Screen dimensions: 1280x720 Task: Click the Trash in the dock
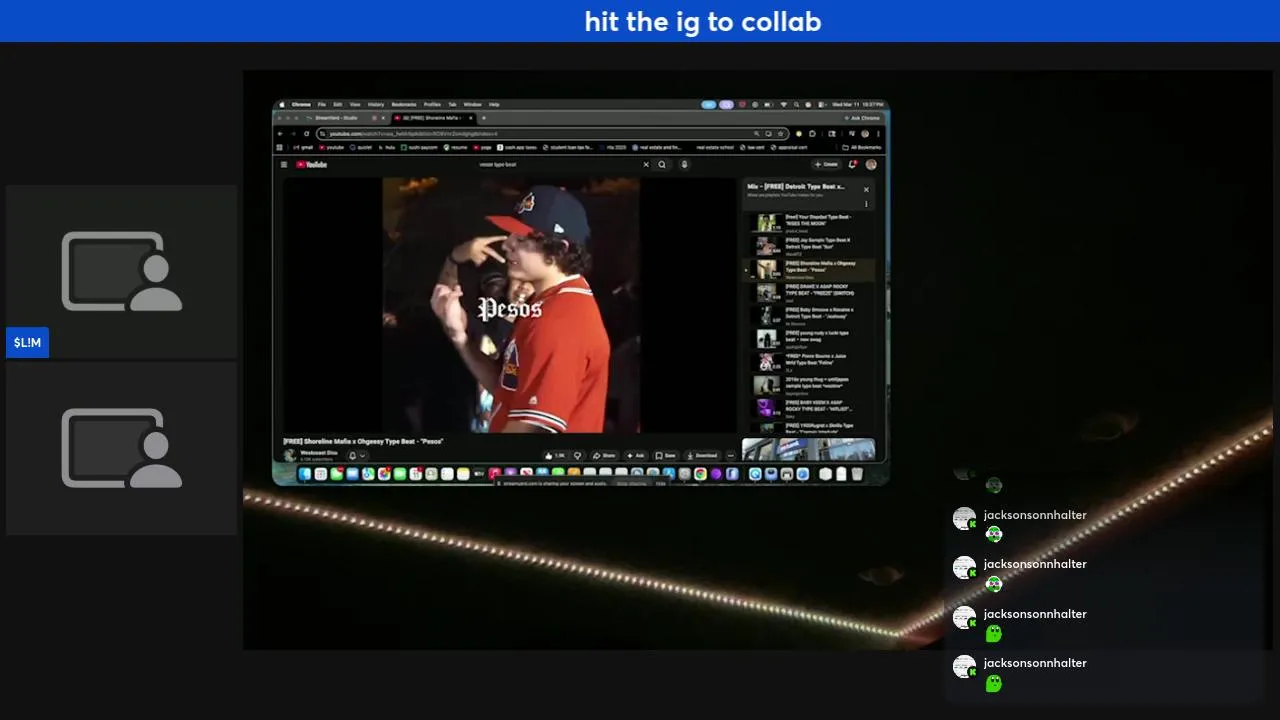(857, 475)
